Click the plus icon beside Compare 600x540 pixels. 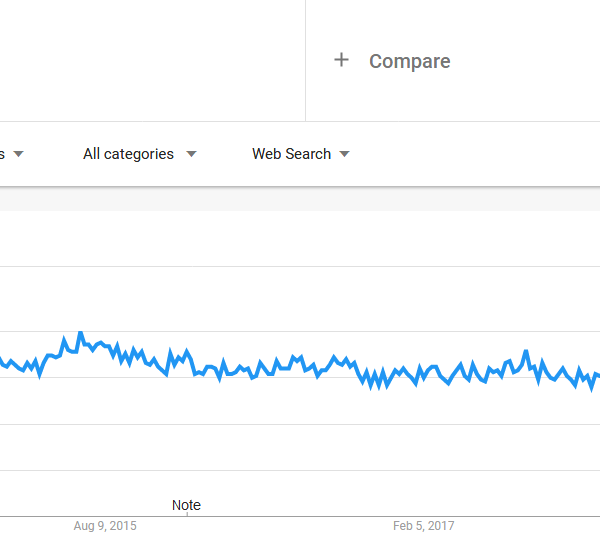coord(341,60)
